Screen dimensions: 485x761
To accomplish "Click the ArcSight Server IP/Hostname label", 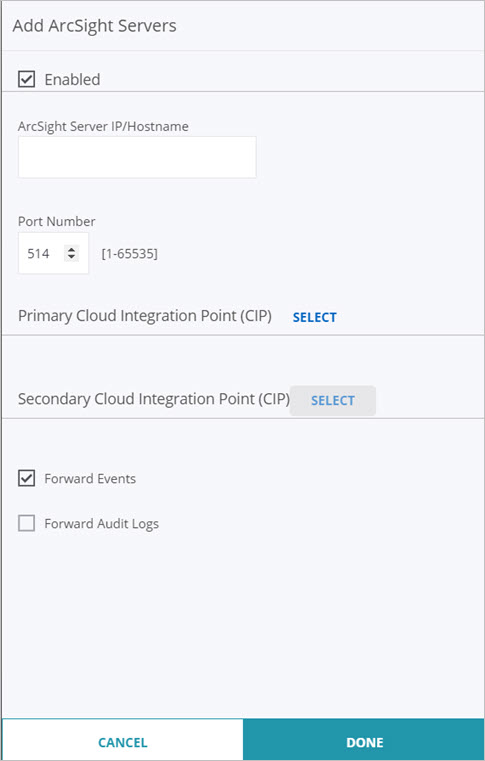I will (x=103, y=126).
